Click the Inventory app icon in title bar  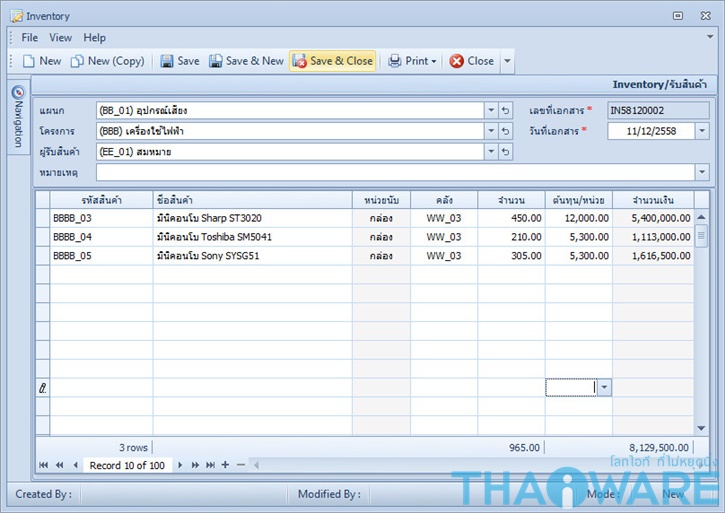(x=17, y=16)
